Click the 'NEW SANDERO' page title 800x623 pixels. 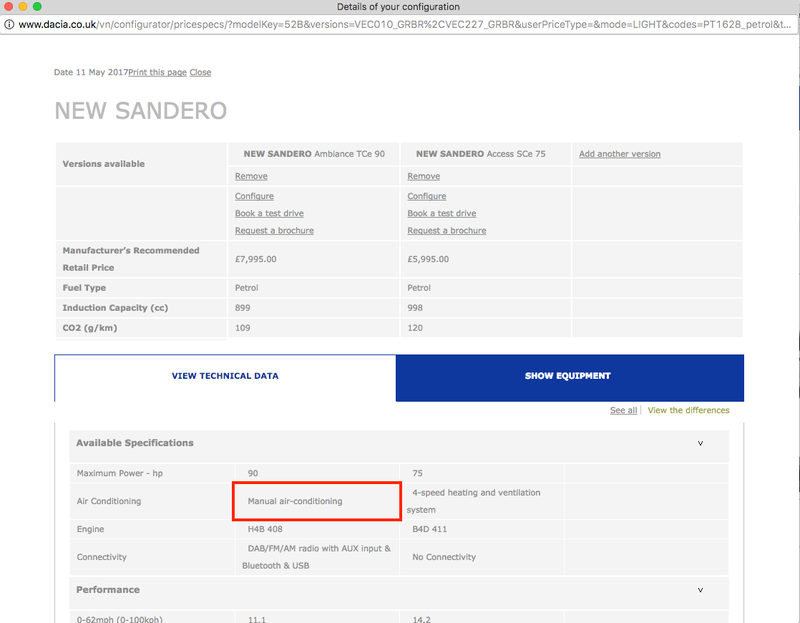coord(141,111)
